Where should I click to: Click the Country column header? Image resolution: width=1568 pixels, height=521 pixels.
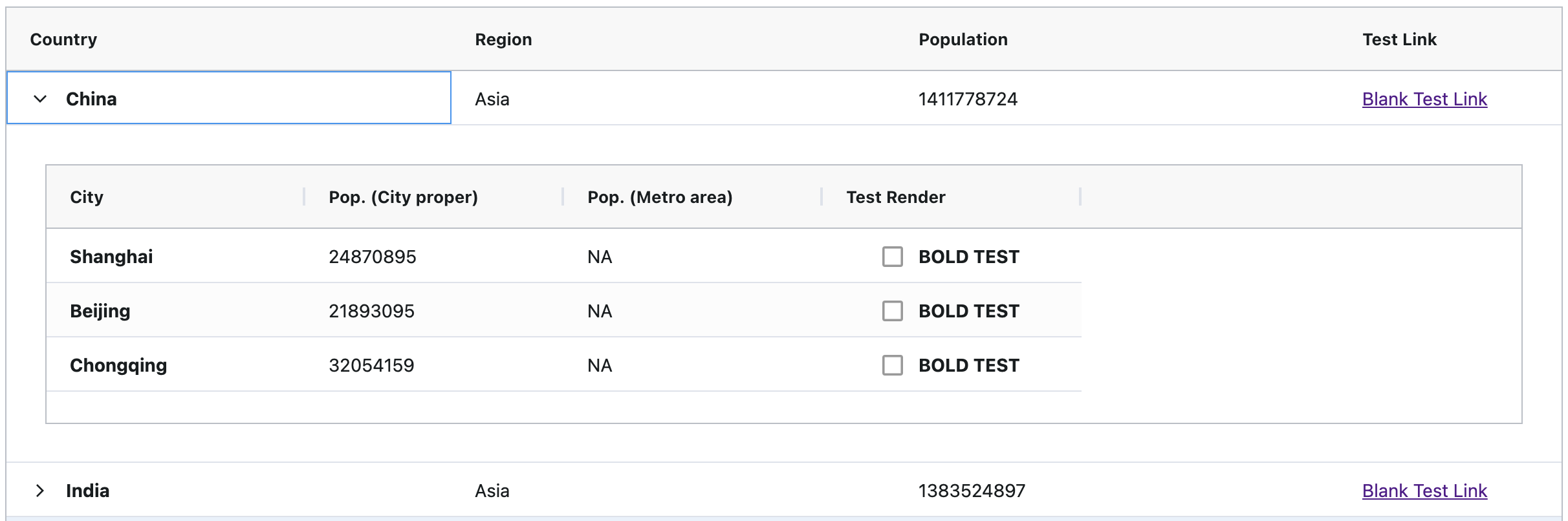tap(63, 39)
